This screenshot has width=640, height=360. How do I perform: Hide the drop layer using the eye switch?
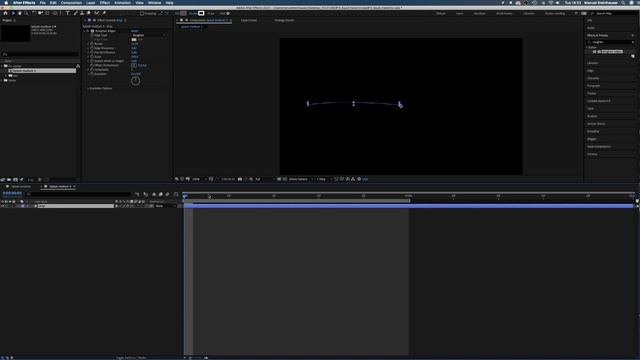[2, 206]
